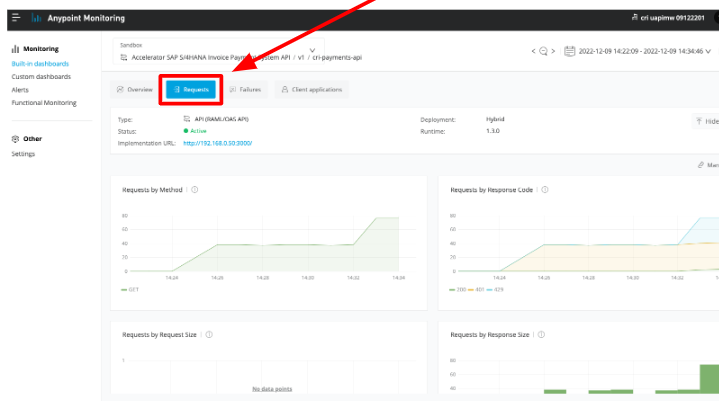Switch to the Failures tab

point(245,89)
